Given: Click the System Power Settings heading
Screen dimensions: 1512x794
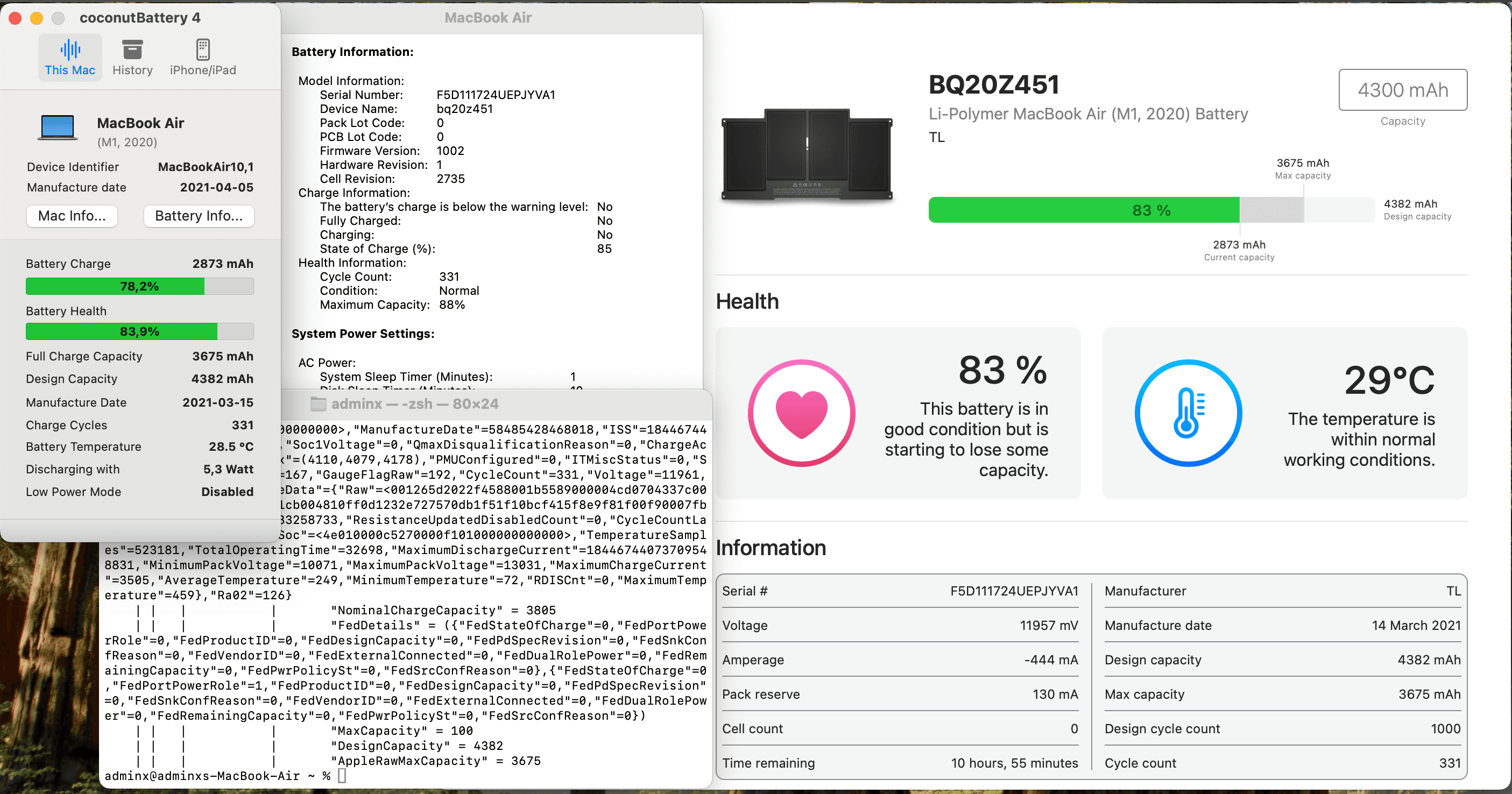Looking at the screenshot, I should pos(363,334).
